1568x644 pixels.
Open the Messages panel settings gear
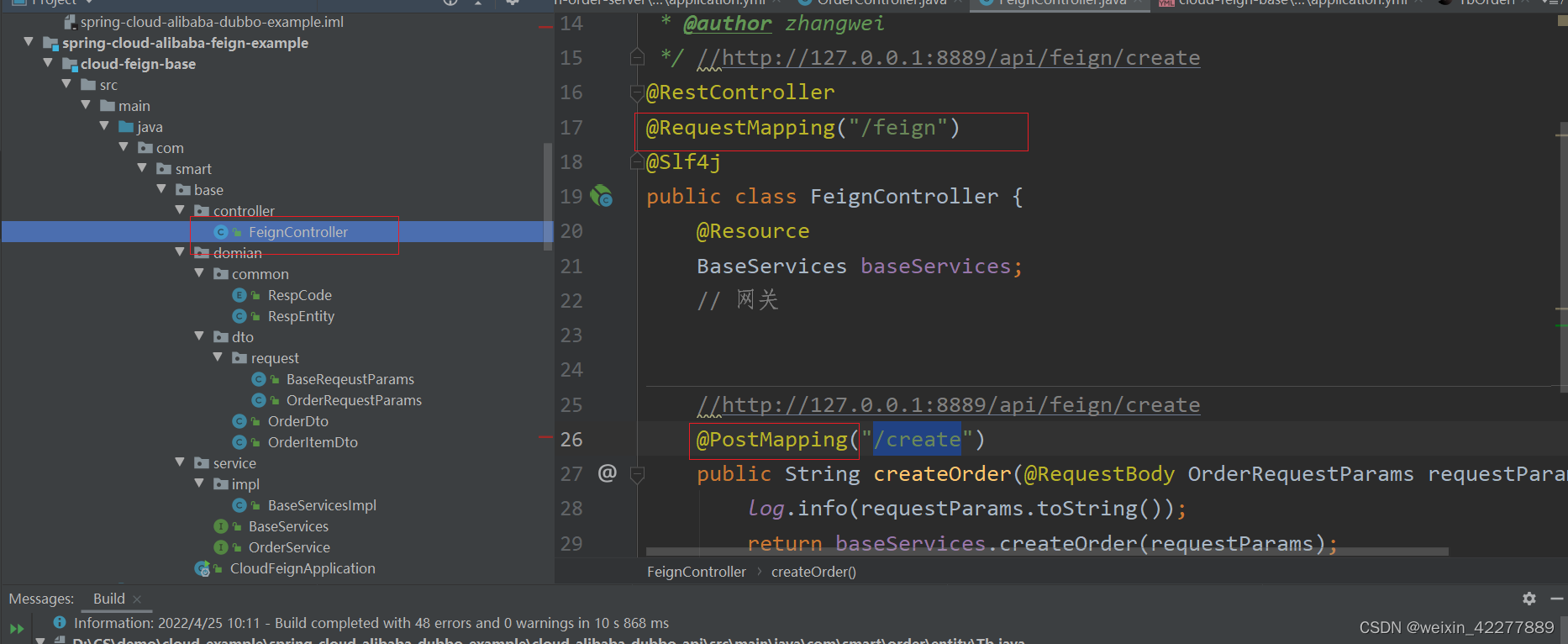tap(1529, 599)
